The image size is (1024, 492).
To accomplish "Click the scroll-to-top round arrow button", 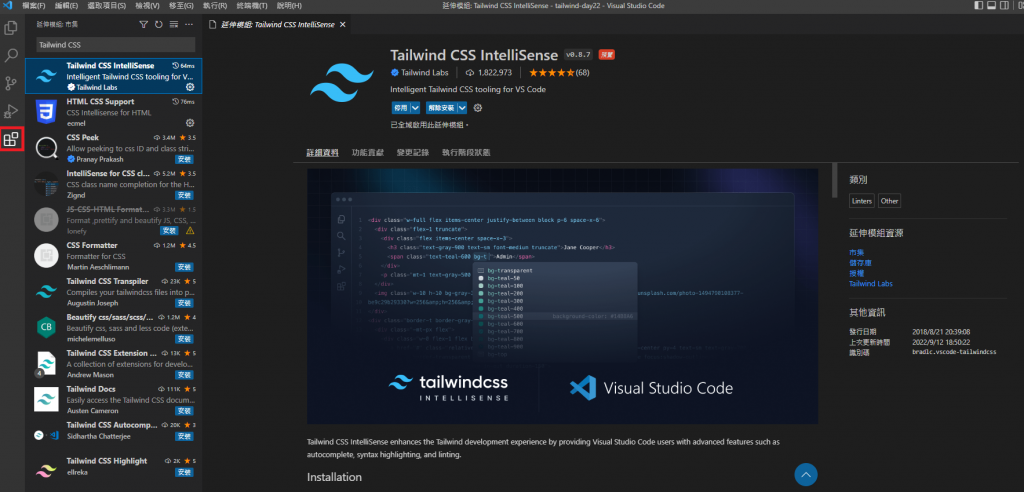I will tap(806, 474).
